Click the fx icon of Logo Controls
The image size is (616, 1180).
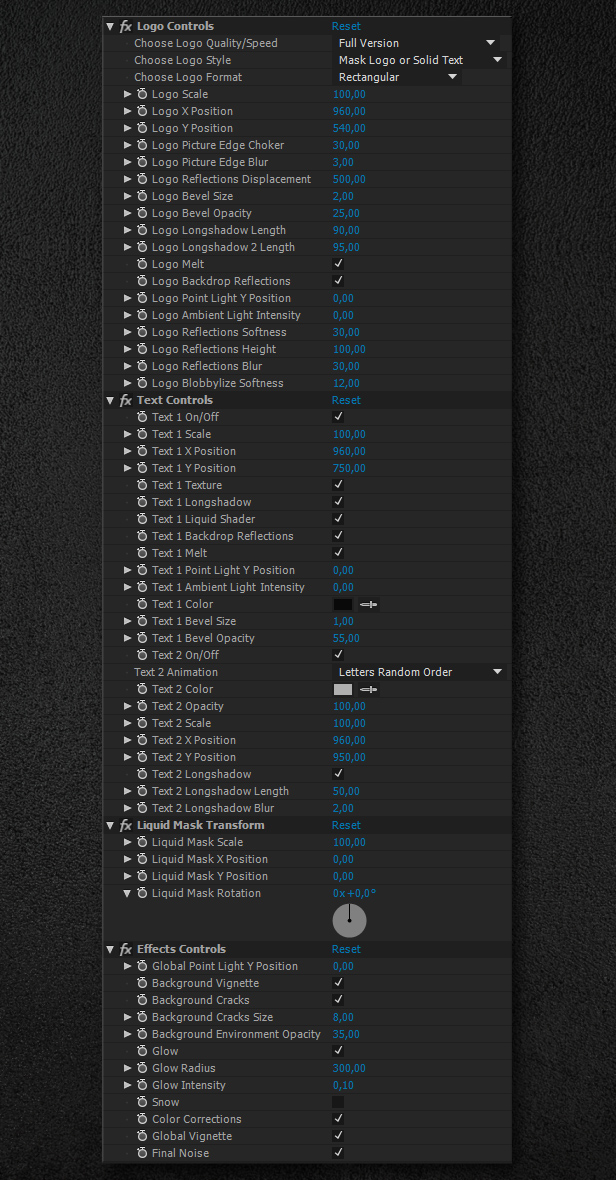pos(126,26)
